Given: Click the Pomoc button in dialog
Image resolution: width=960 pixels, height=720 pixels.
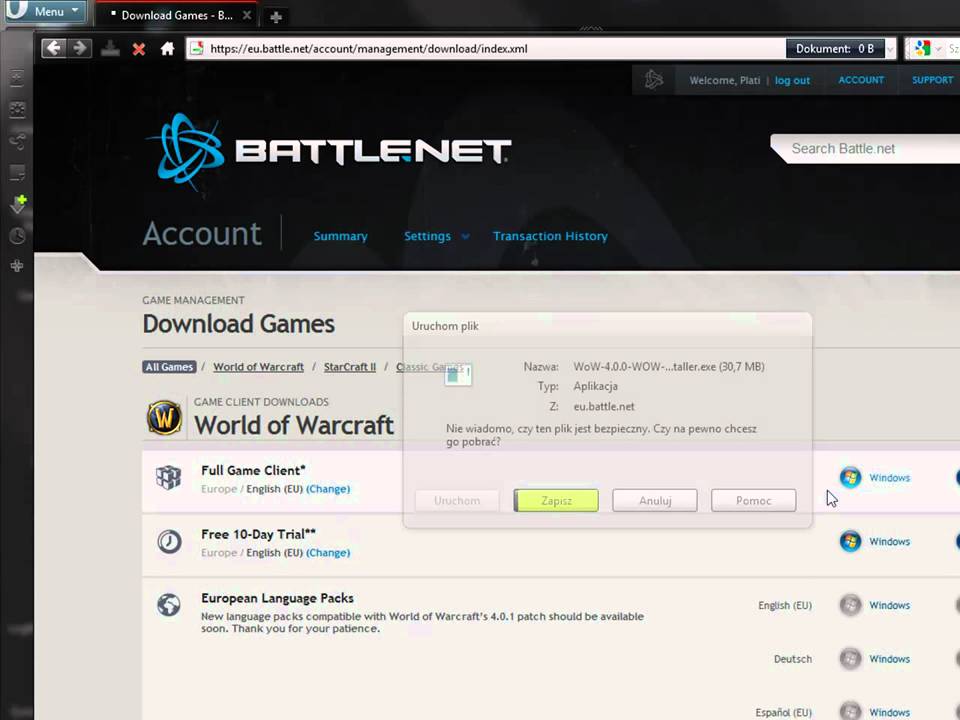Looking at the screenshot, I should click(753, 500).
